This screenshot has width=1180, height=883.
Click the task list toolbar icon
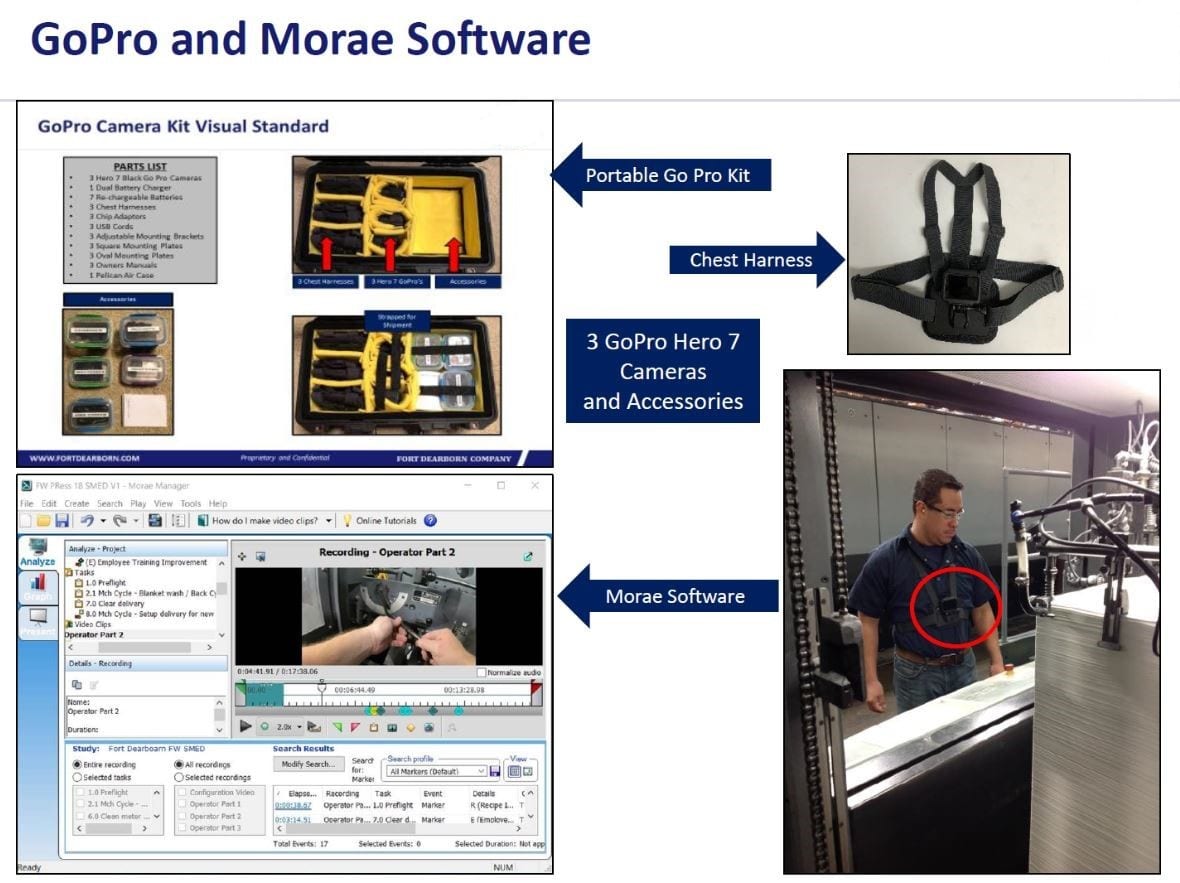pos(179,520)
